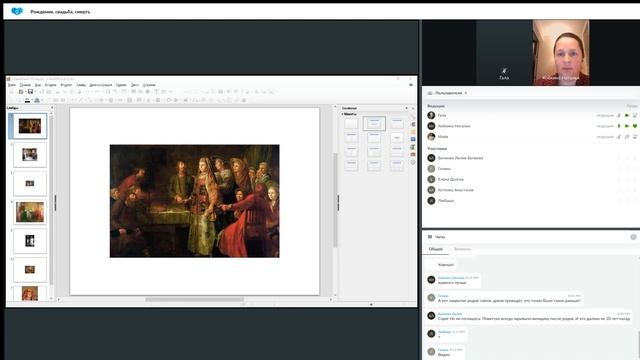Switch to the Вопросы chat tab
The width and height of the screenshot is (640, 360).
click(x=462, y=249)
